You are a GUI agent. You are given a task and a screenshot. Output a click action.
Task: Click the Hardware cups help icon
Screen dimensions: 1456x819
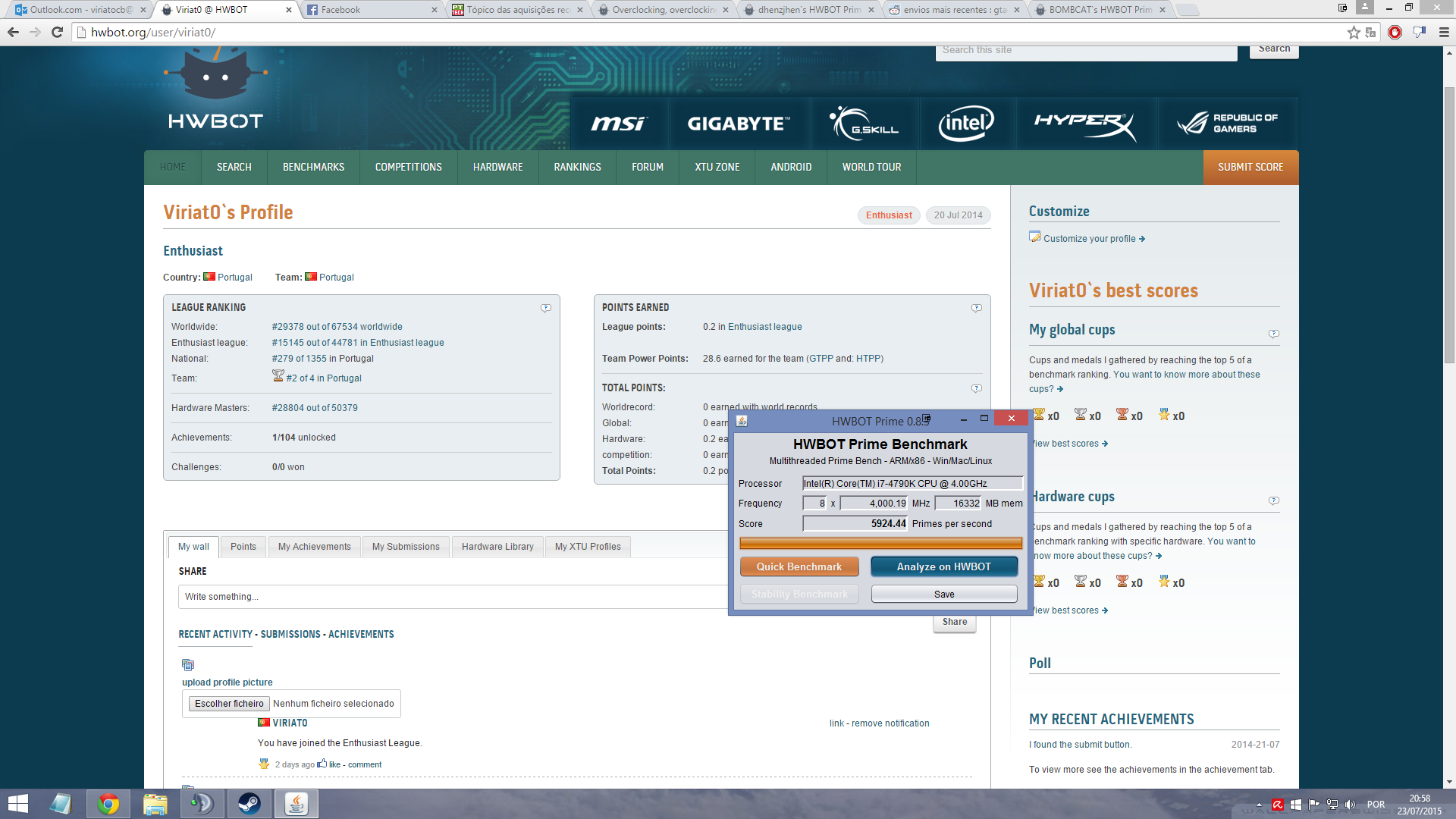[1274, 500]
